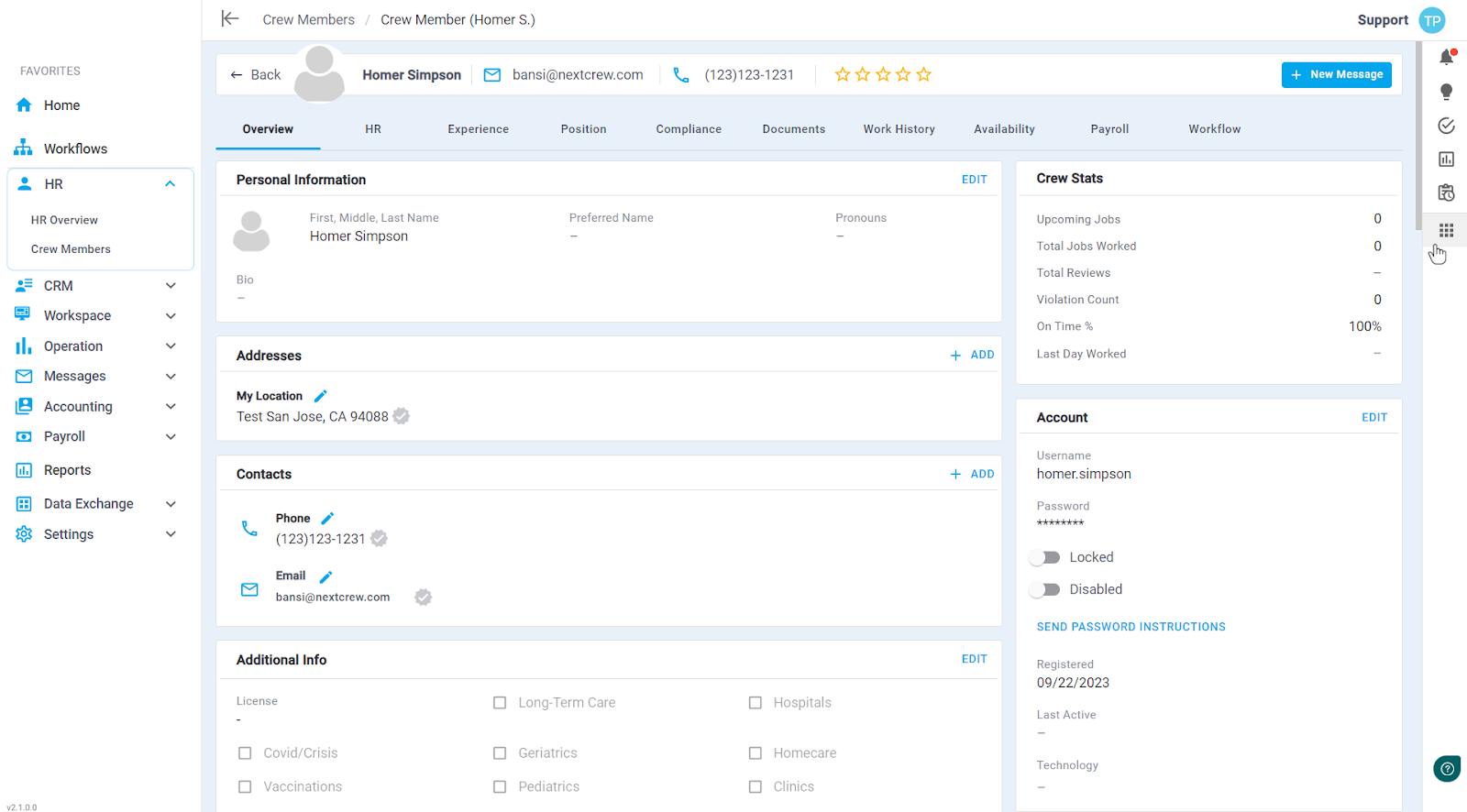This screenshot has height=812, width=1467.
Task: Expand the Operation sidebar section
Action: (x=171, y=346)
